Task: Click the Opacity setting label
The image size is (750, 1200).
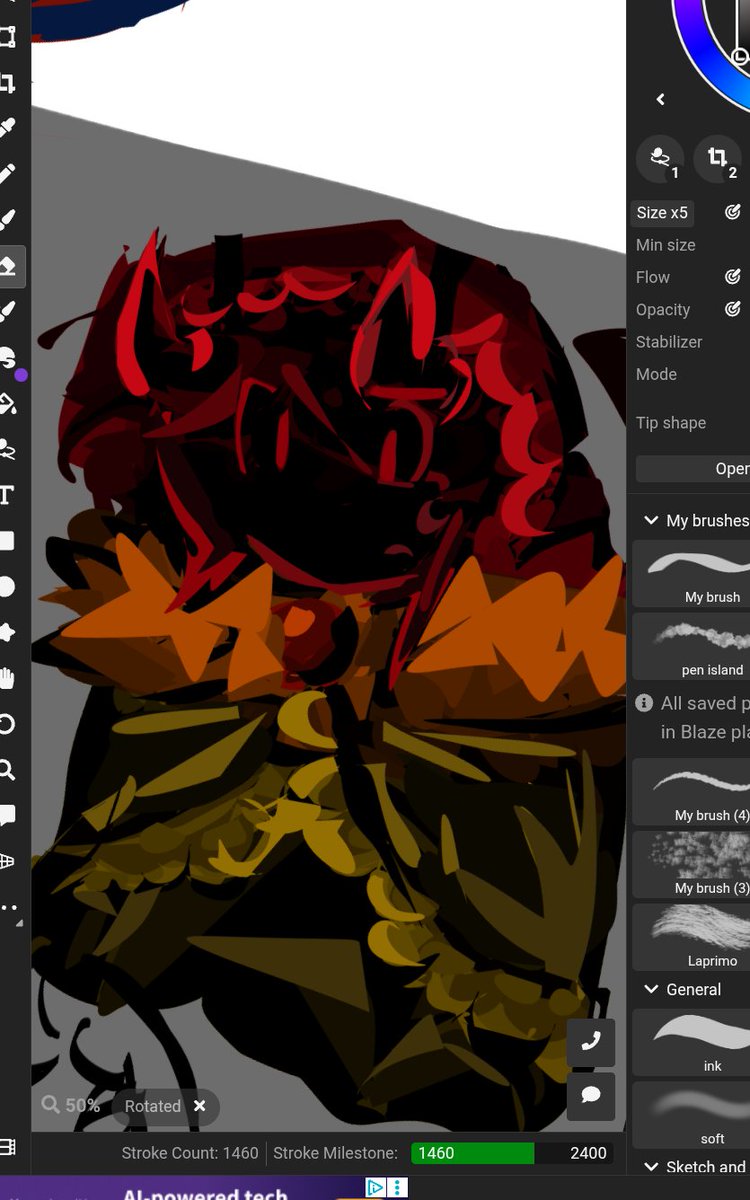Action: coord(663,310)
